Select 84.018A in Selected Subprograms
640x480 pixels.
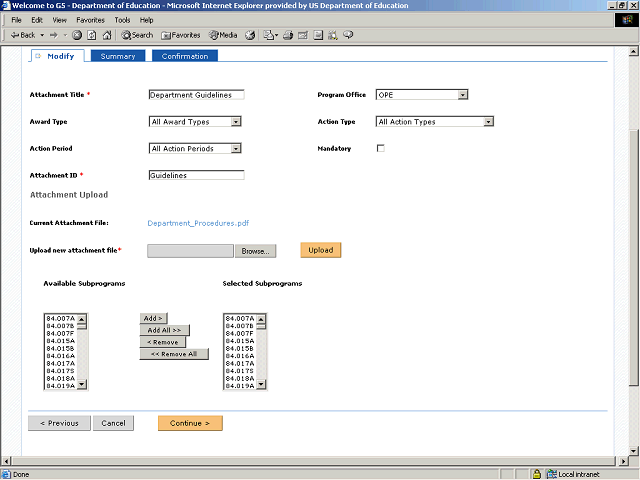click(240, 378)
